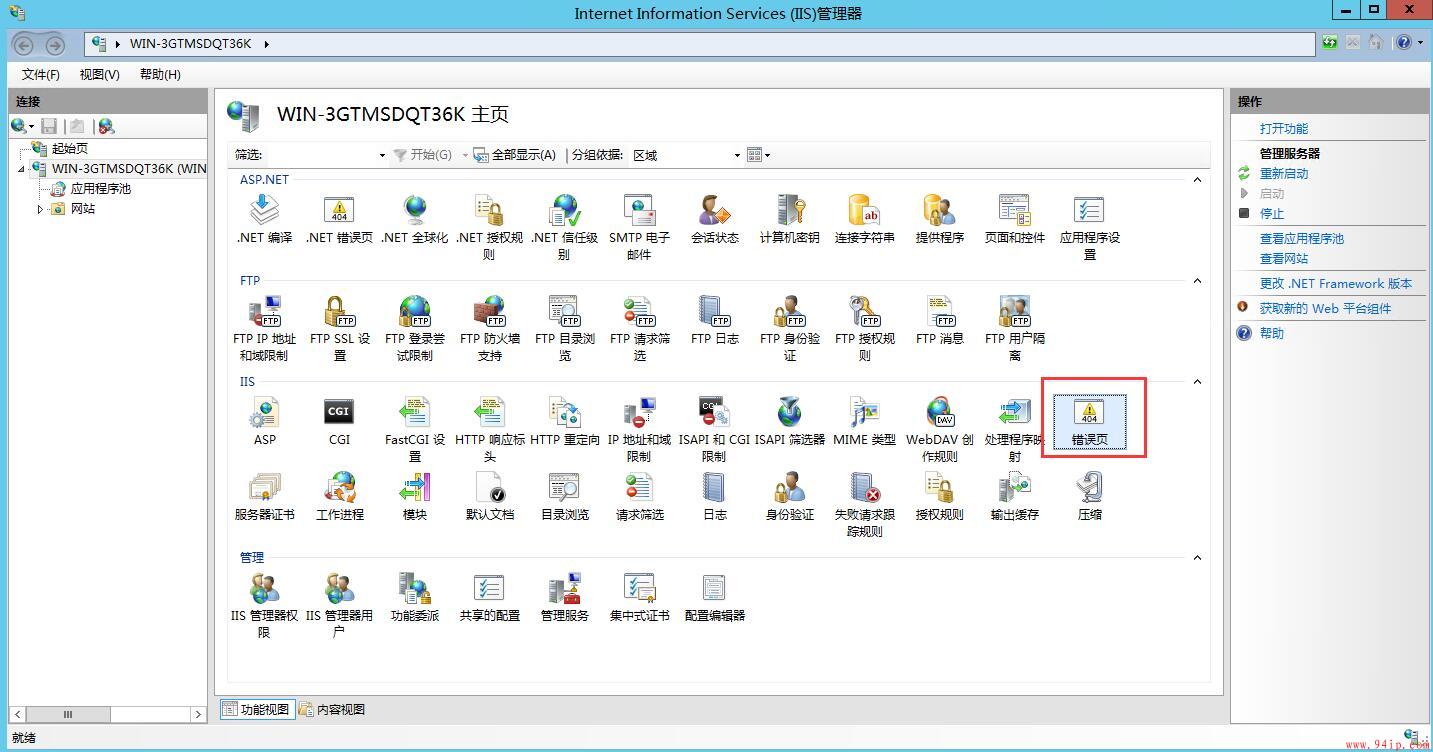This screenshot has height=752, width=1433.
Task: Open 连接字符串 feature
Action: [864, 219]
